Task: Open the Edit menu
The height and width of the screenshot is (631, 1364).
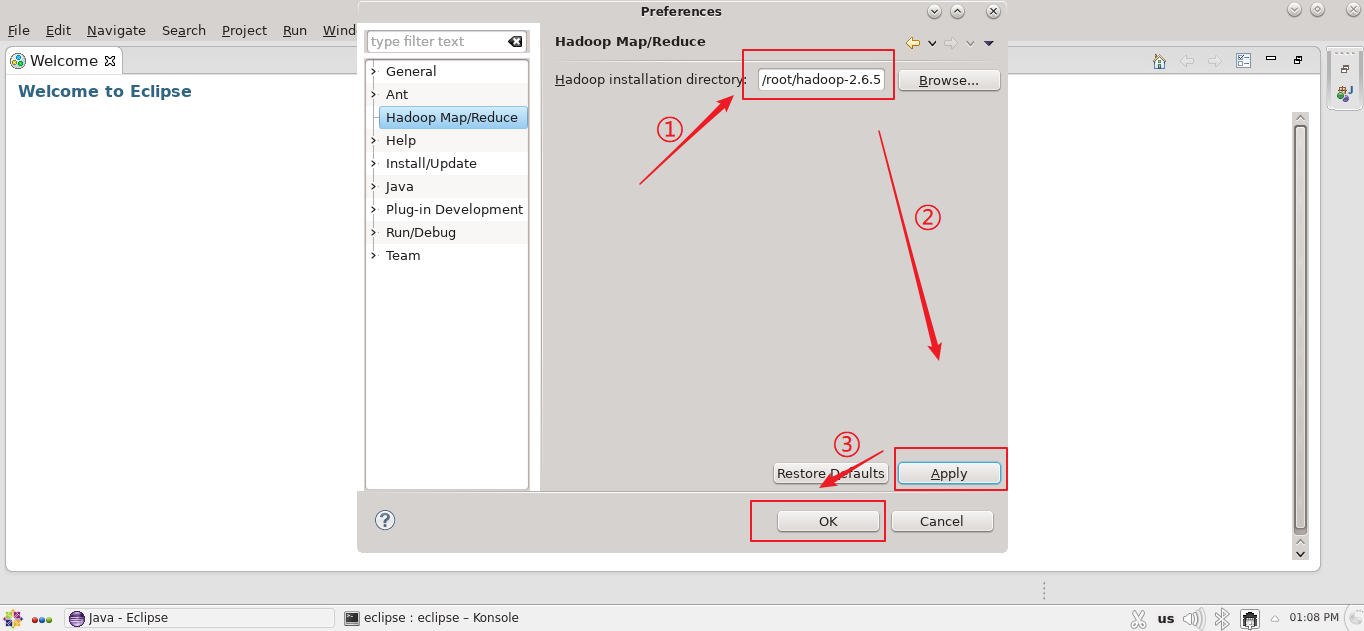Action: [58, 30]
